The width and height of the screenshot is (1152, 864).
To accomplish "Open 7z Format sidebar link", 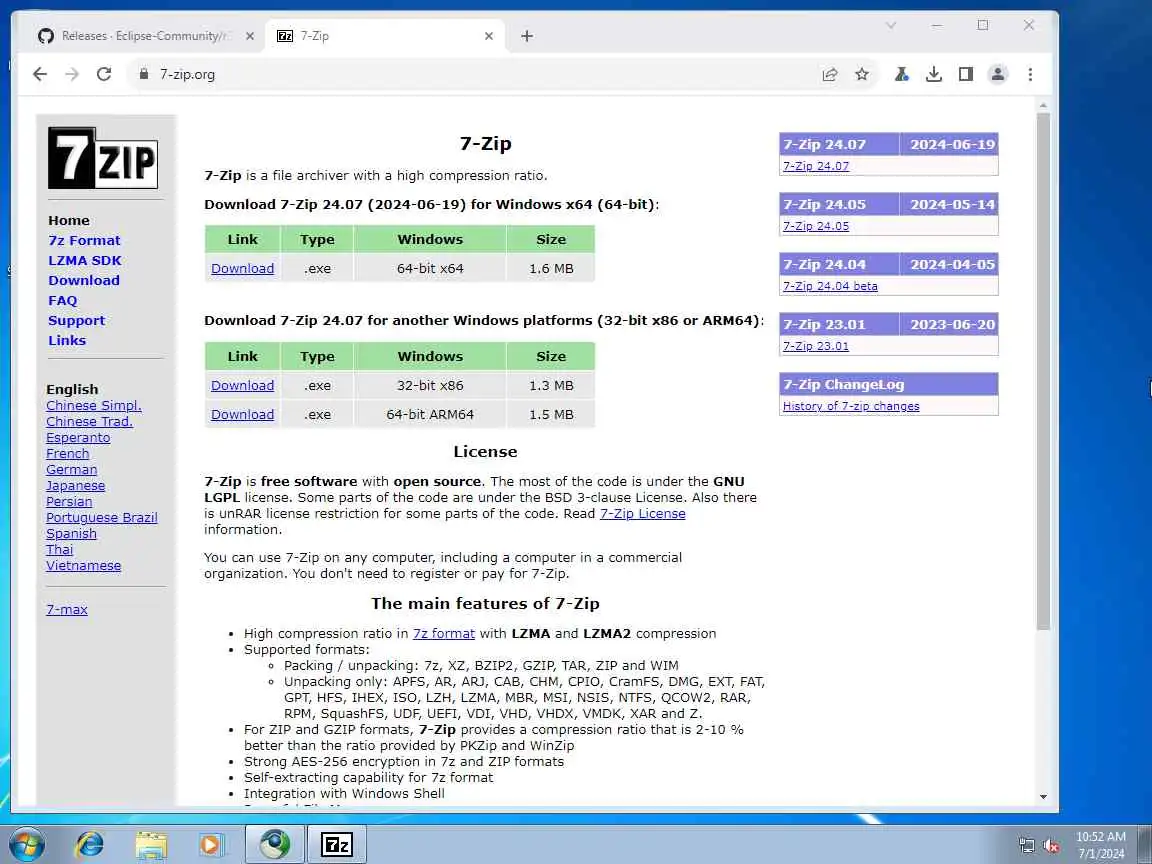I will click(x=84, y=240).
